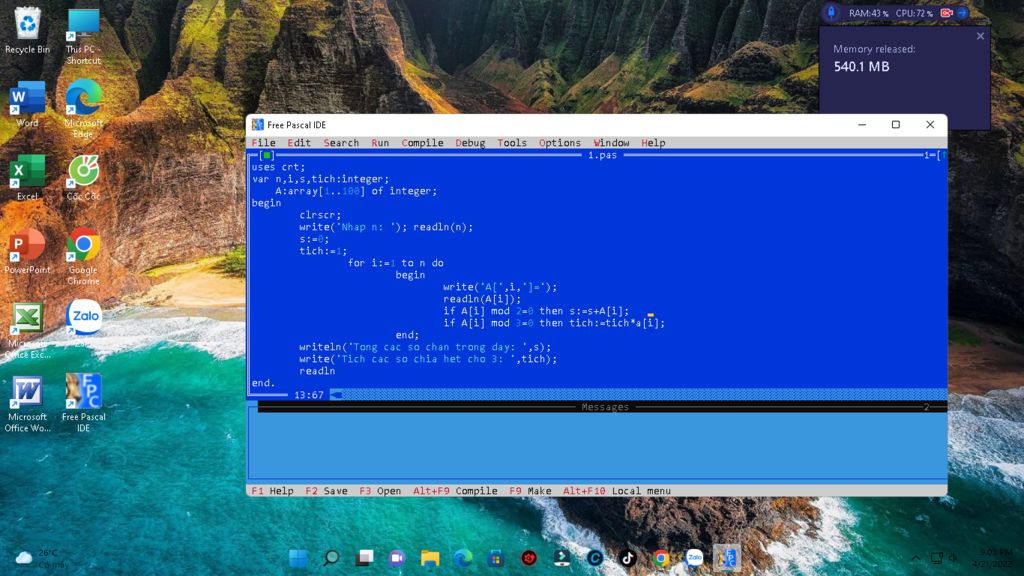
Task: Select the Word desktop icon
Action: point(27,104)
